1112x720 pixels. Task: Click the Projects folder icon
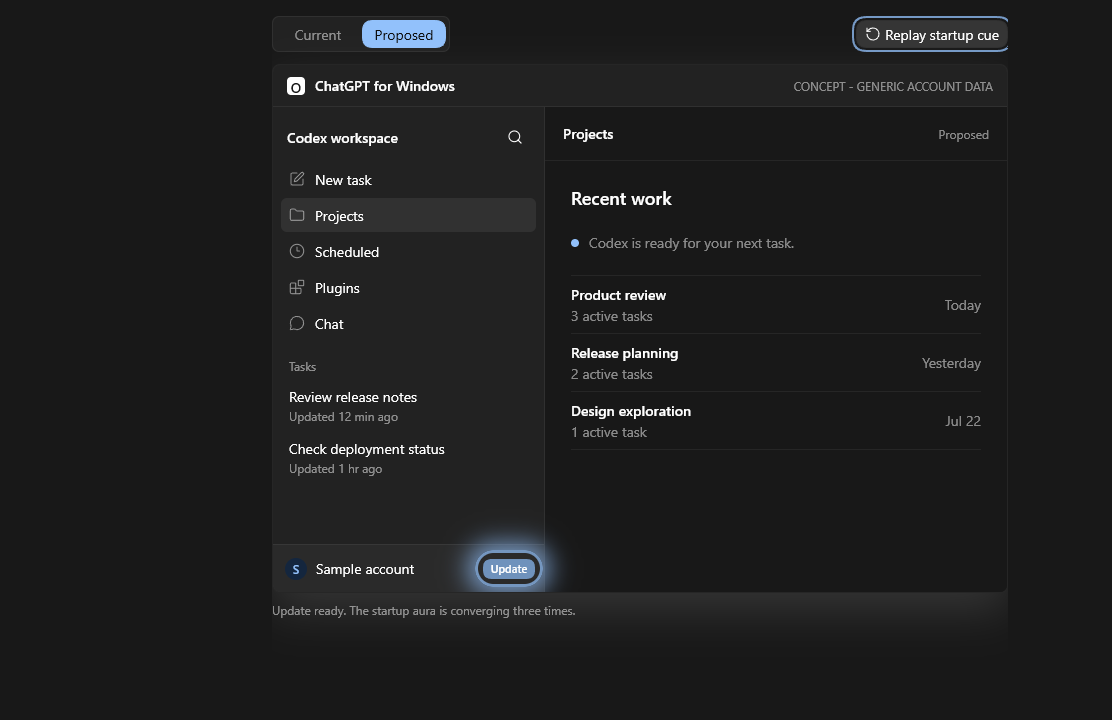tap(297, 215)
